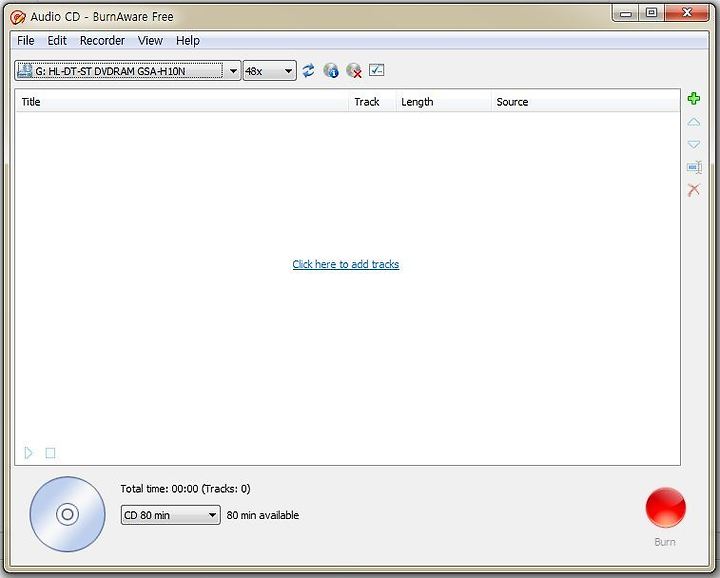Click the blue disc graphic
720x578 pixels.
[x=68, y=514]
